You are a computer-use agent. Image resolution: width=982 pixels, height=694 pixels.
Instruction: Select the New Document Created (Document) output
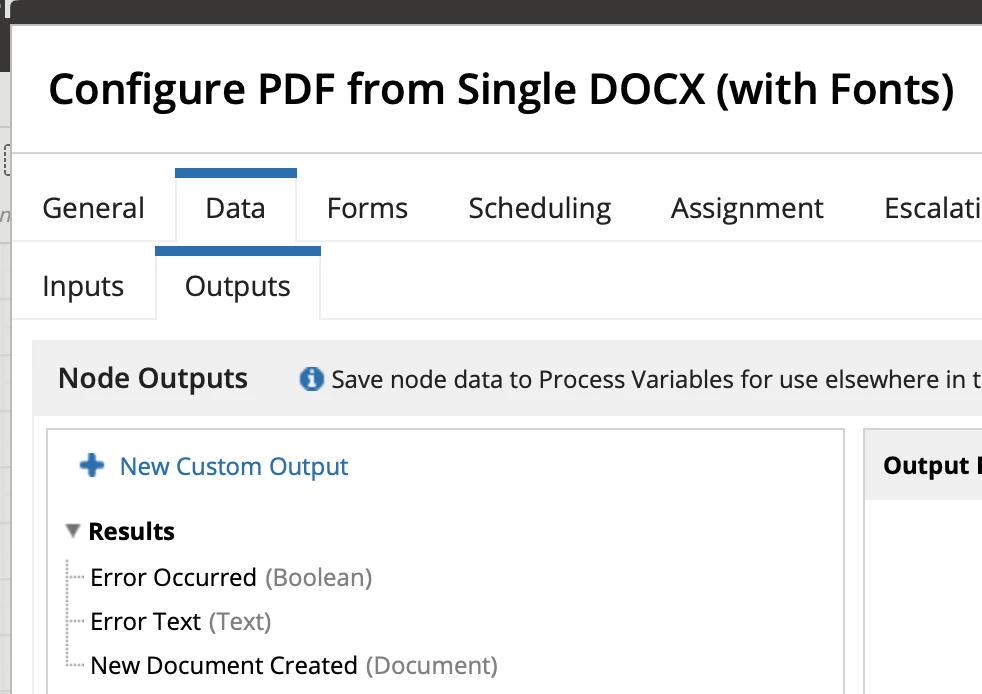click(x=294, y=665)
